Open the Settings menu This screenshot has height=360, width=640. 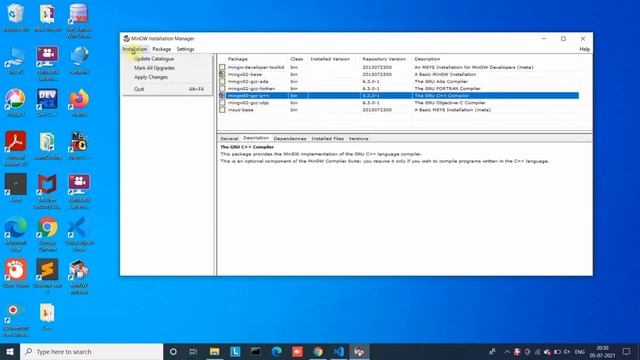[185, 49]
